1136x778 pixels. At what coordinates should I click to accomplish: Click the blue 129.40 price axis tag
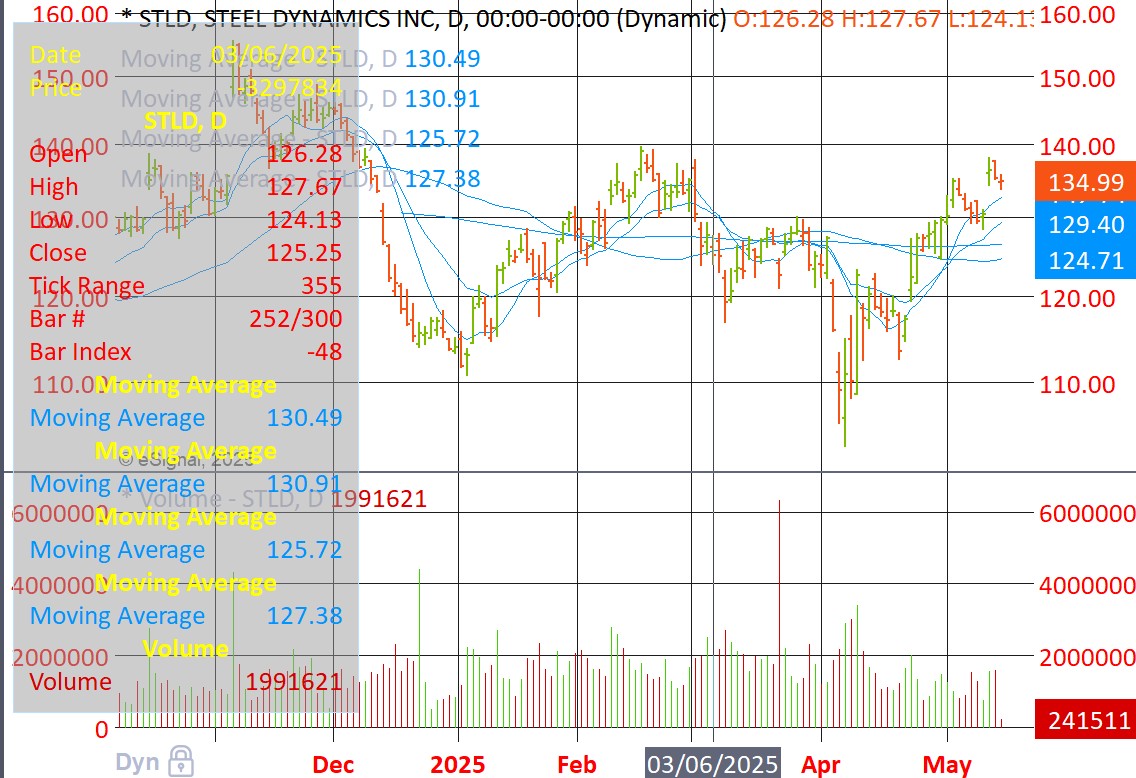click(x=1085, y=225)
